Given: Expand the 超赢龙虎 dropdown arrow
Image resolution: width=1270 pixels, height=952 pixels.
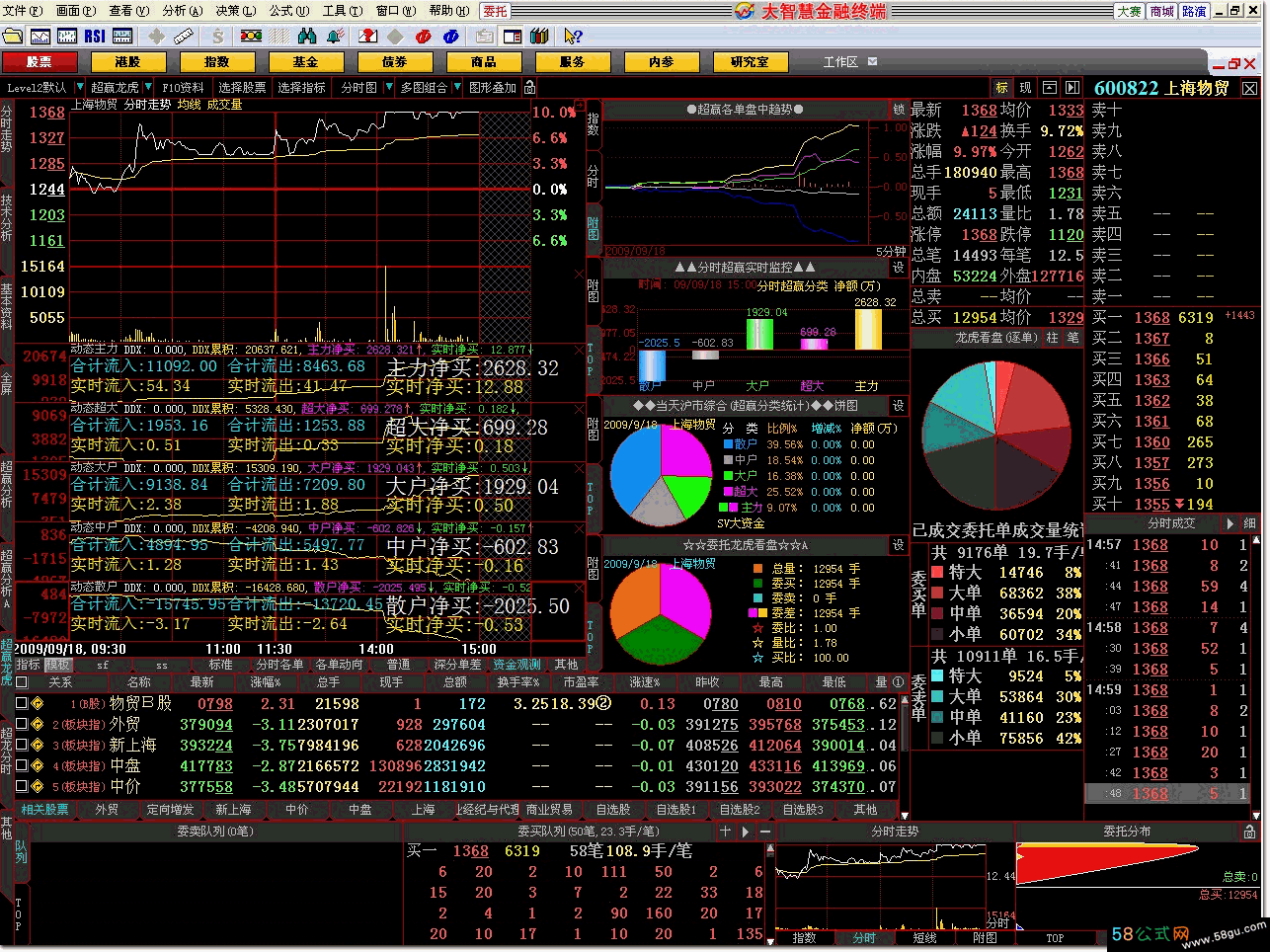Looking at the screenshot, I should coord(149,88).
